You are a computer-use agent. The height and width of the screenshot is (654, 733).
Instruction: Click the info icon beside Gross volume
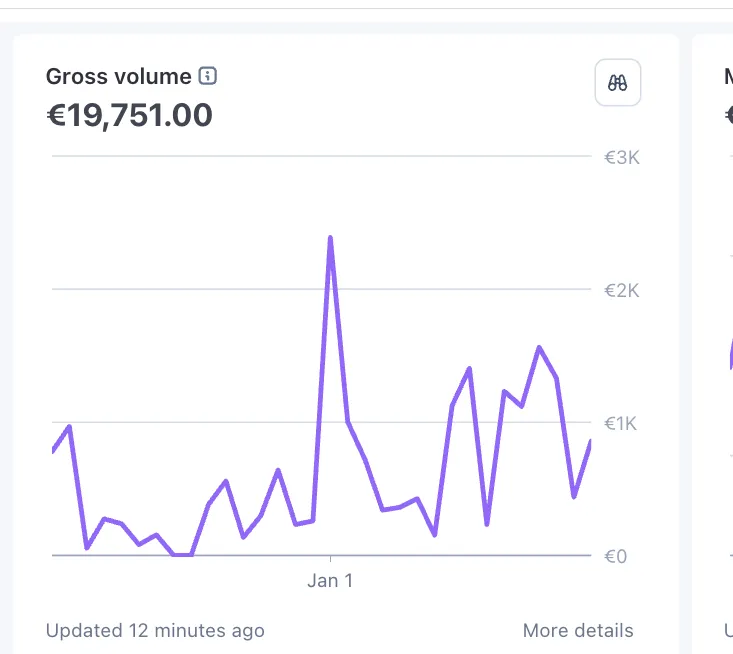208,76
